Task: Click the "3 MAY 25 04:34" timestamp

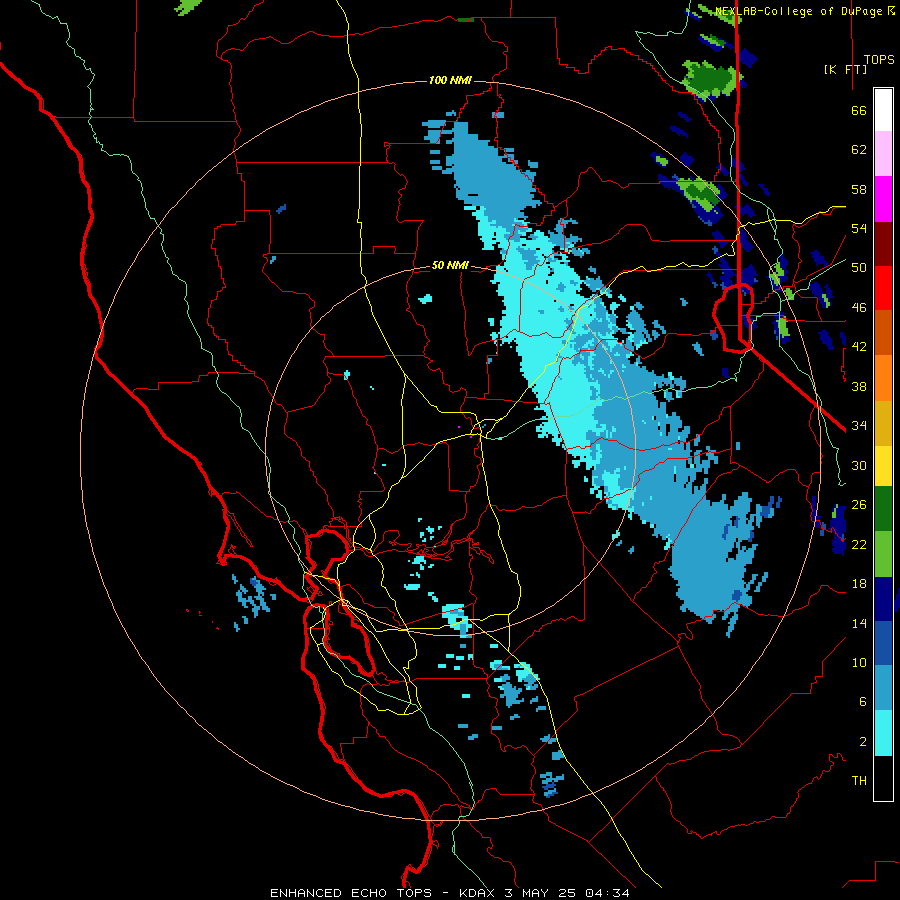Action: point(567,893)
